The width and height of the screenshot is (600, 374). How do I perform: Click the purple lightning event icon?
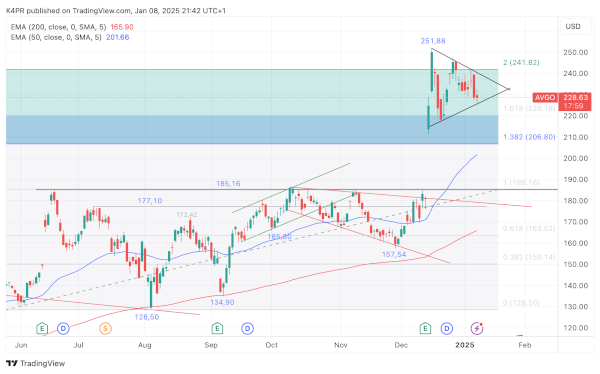click(x=476, y=328)
